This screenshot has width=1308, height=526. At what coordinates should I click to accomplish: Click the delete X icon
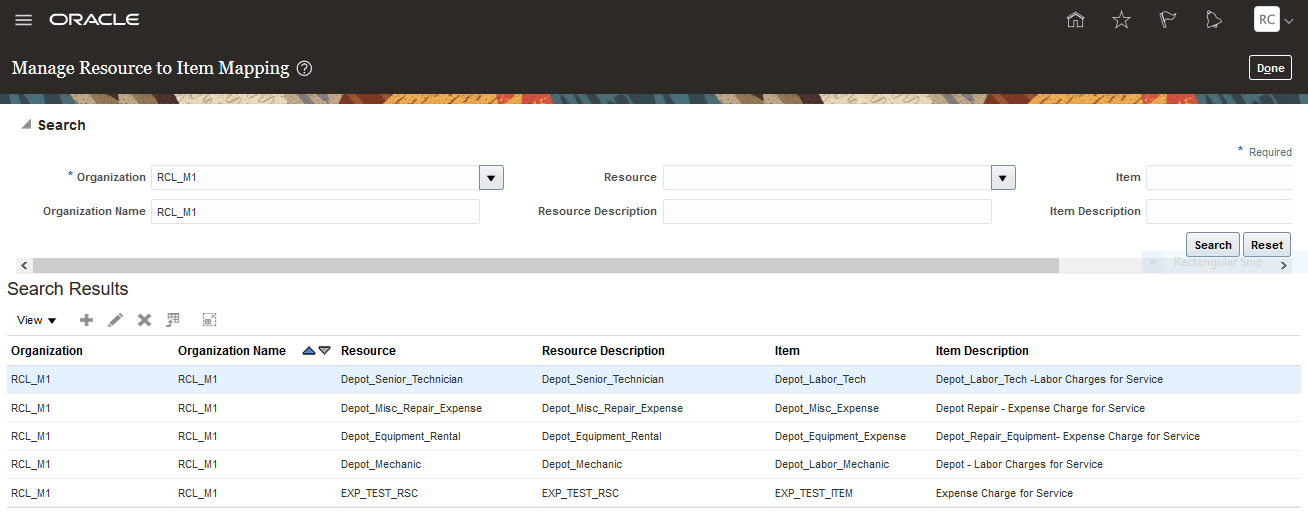144,320
